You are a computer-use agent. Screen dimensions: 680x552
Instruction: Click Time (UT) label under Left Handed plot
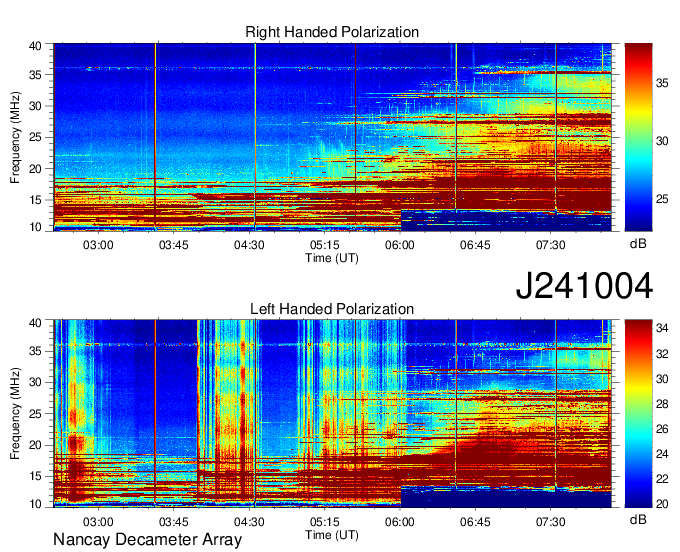[x=332, y=535]
